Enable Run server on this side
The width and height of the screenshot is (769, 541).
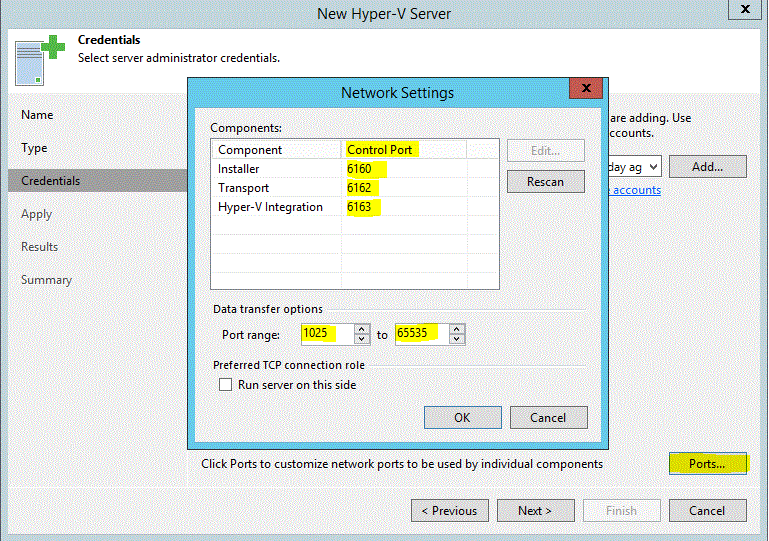[226, 385]
